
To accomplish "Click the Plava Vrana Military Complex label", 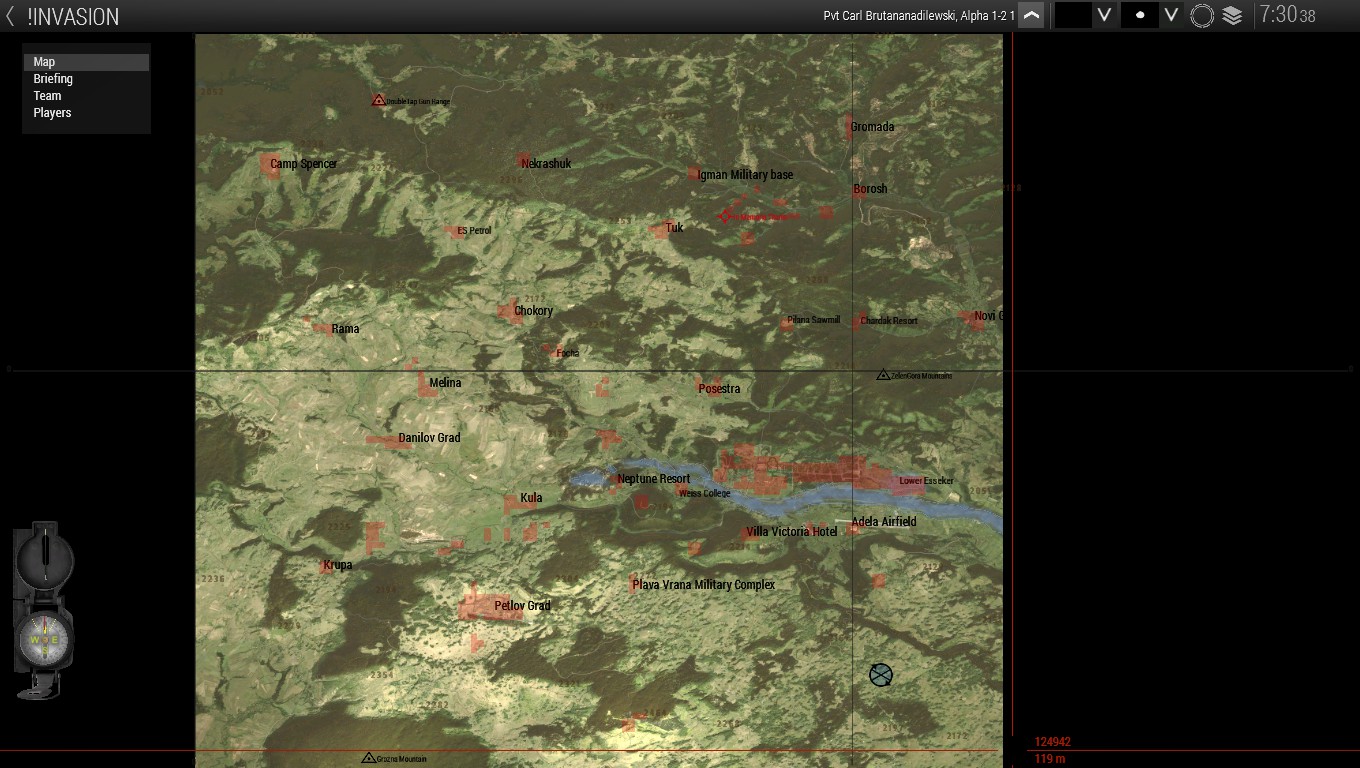I will [704, 585].
